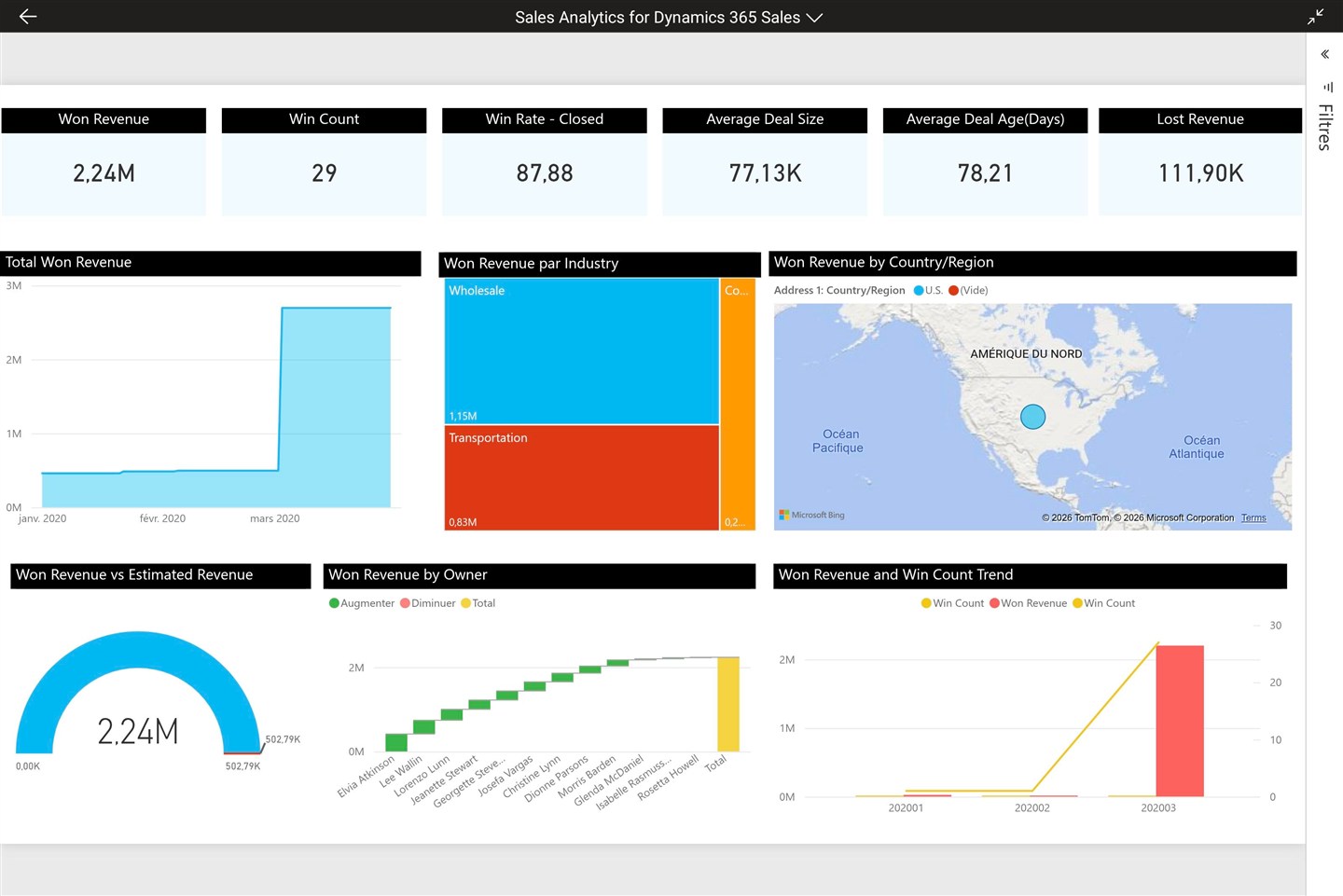
Task: Click the U.S. bubble on the map
Action: [1032, 417]
